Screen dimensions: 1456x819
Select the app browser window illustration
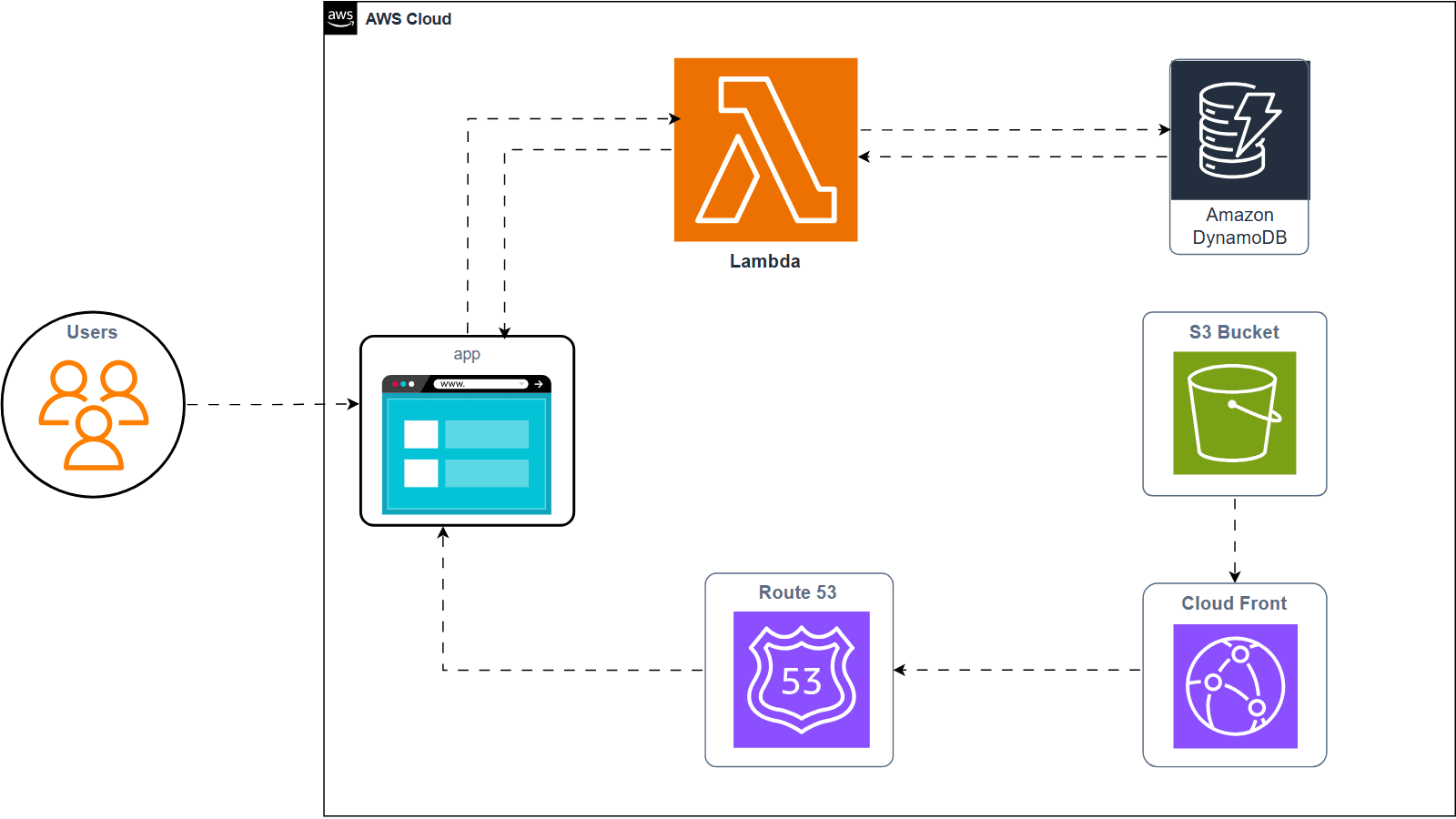467,444
